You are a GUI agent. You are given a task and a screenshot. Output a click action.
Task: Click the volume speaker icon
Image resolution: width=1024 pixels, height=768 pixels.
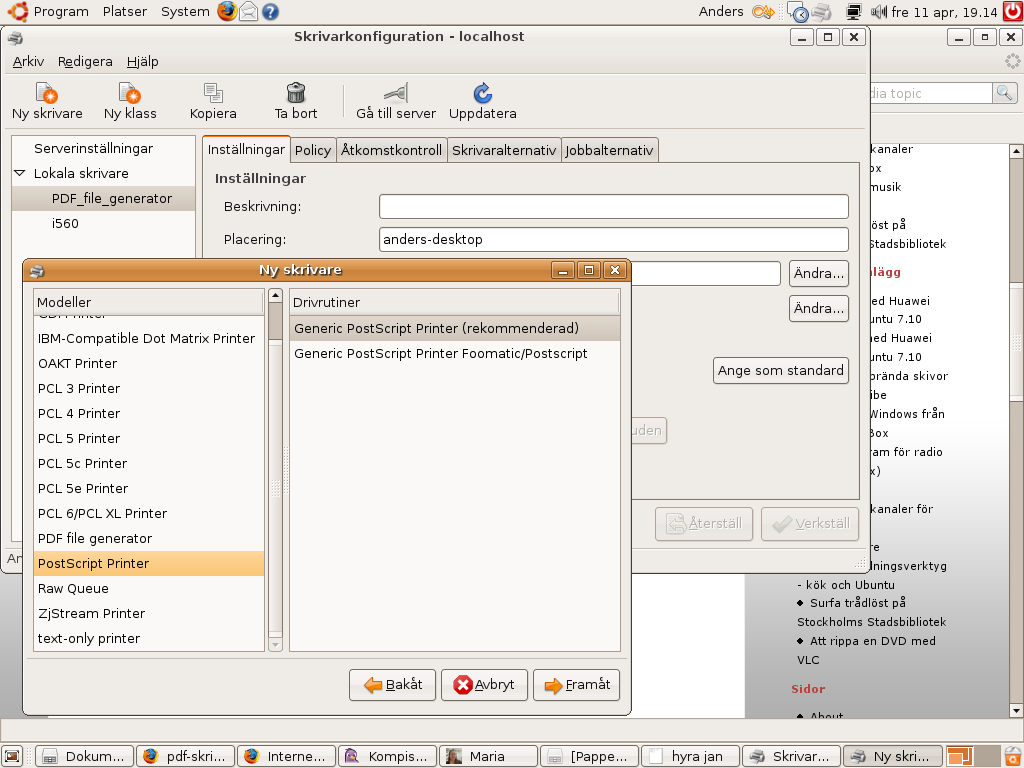pos(879,12)
